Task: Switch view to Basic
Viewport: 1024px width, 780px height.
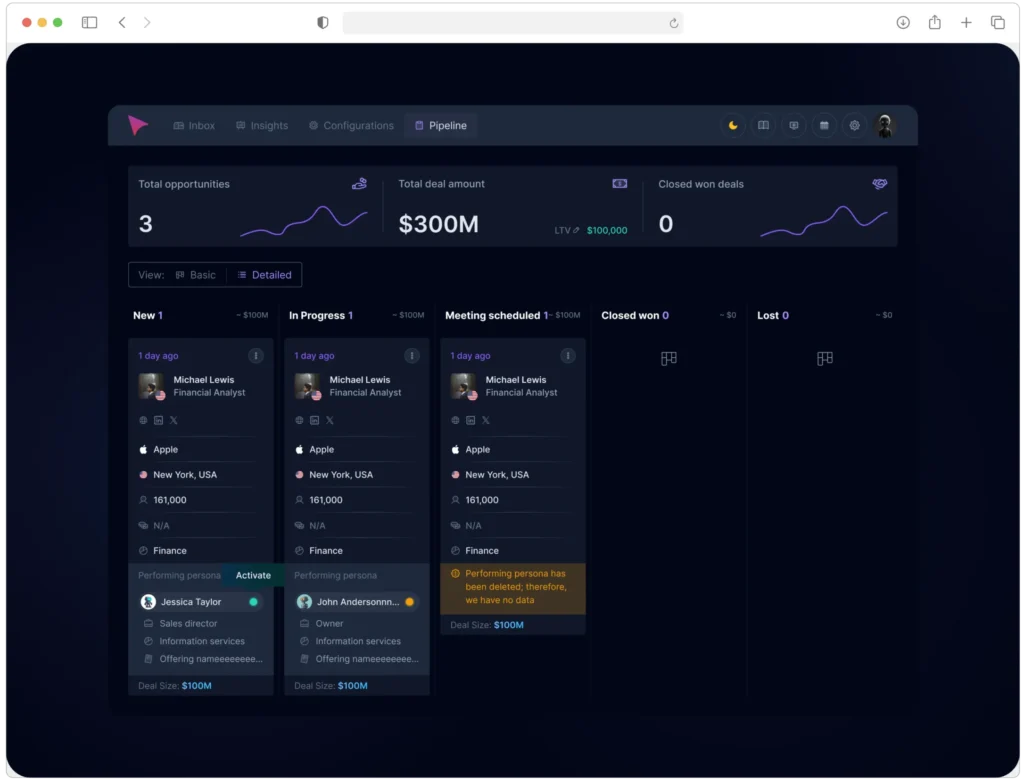Action: click(195, 275)
